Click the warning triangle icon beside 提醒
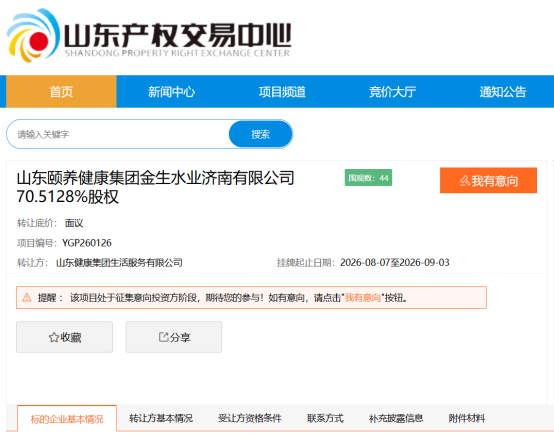554x438 pixels. point(27,297)
